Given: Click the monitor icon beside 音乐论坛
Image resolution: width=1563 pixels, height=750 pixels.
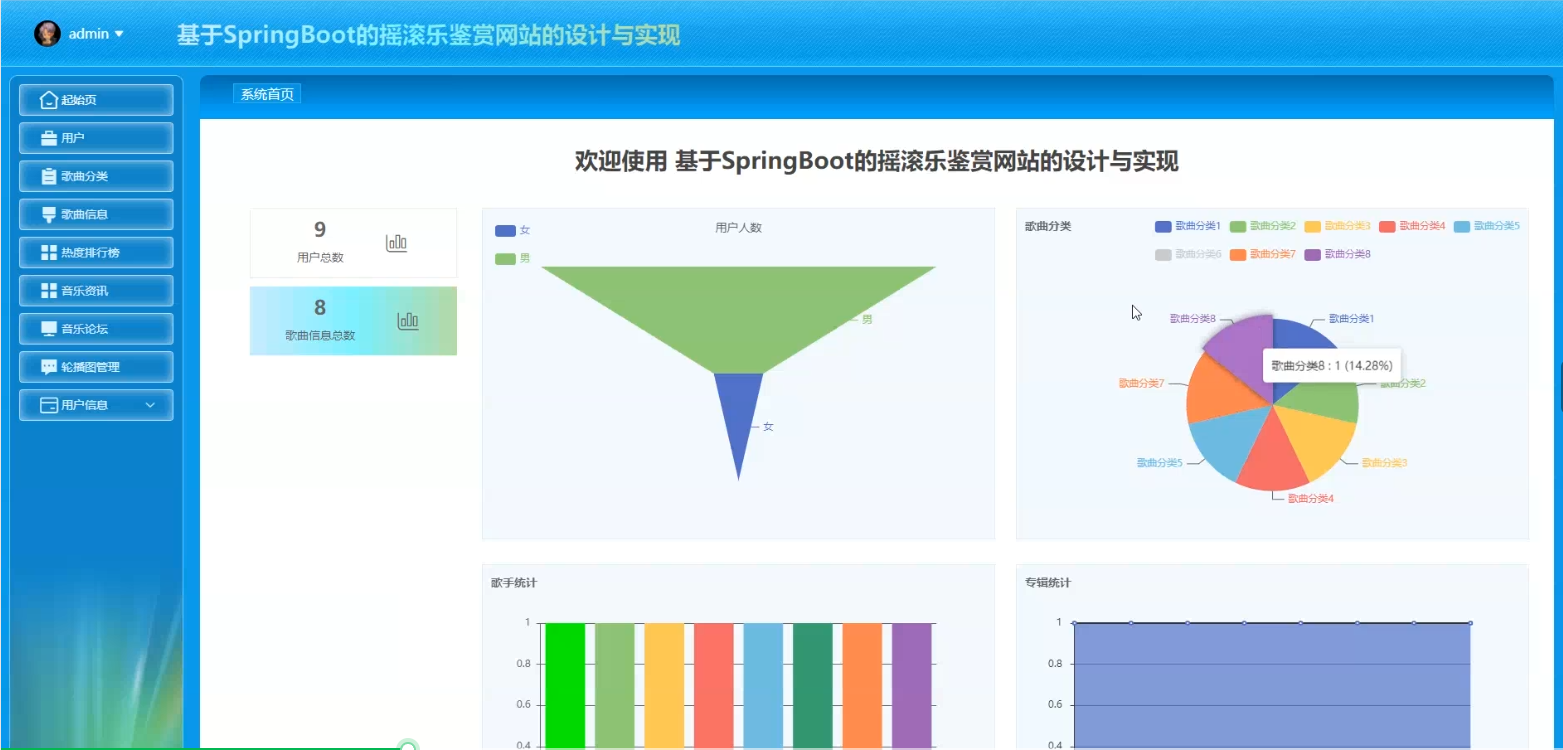Looking at the screenshot, I should [48, 329].
